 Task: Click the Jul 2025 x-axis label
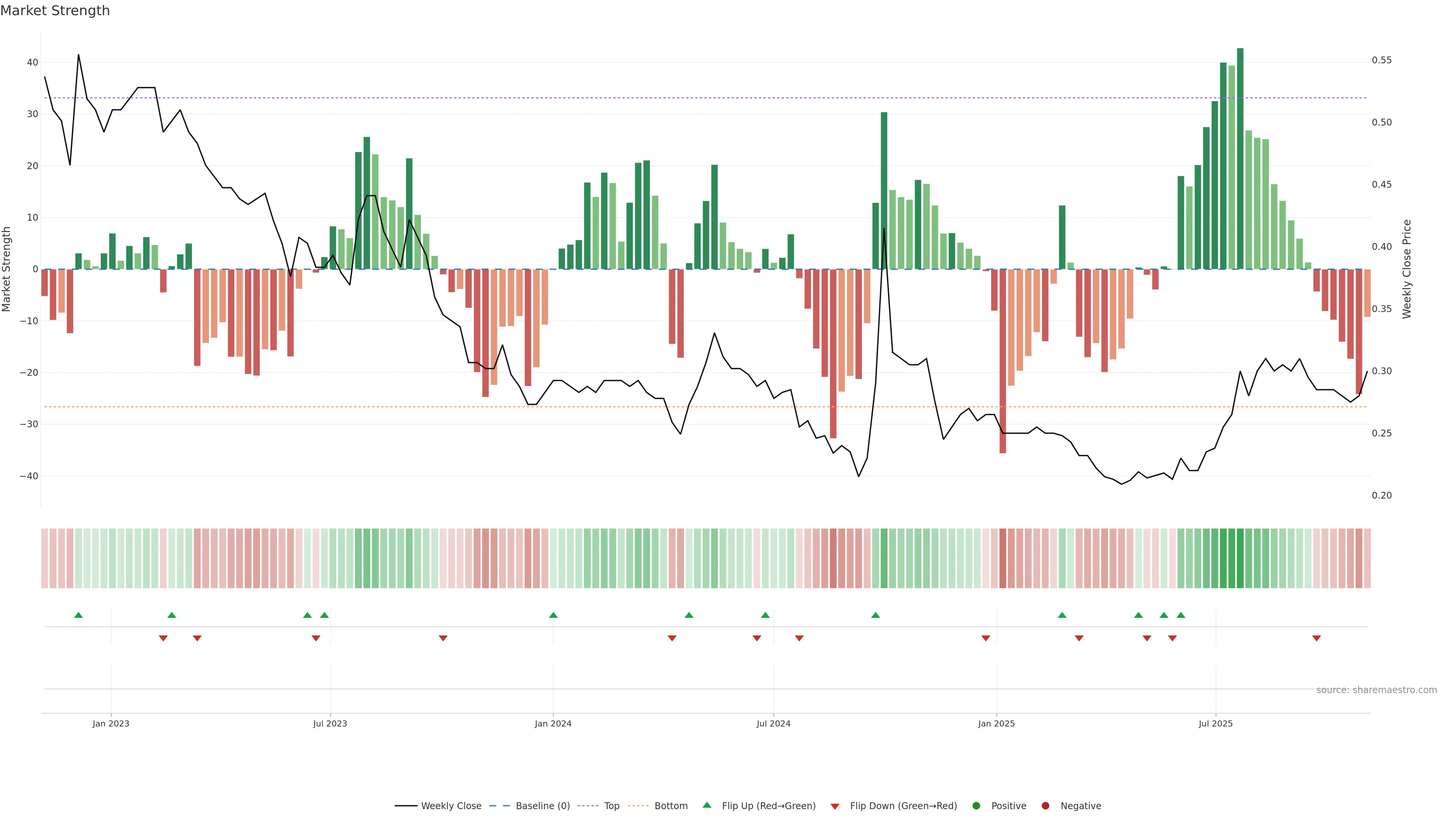coord(1215,723)
